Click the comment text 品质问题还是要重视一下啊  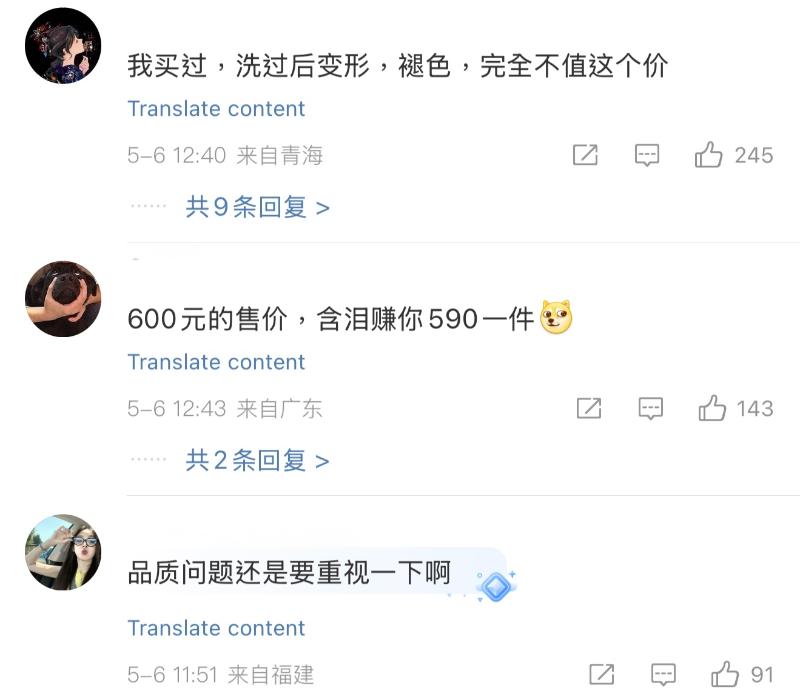[x=289, y=573]
